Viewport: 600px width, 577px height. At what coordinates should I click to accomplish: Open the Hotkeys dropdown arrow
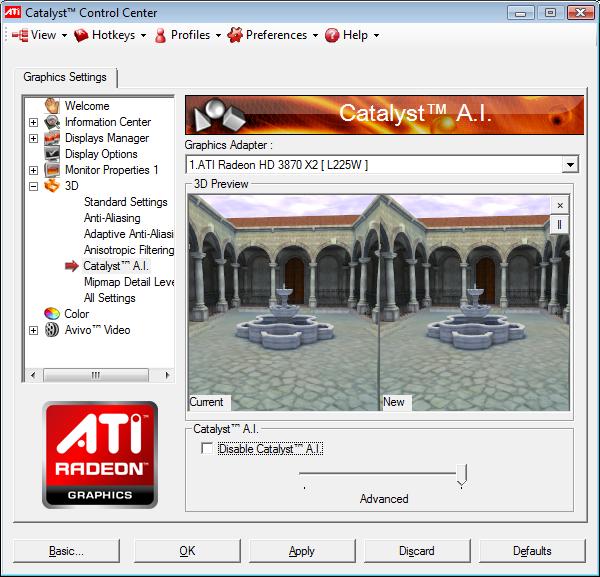click(x=143, y=36)
